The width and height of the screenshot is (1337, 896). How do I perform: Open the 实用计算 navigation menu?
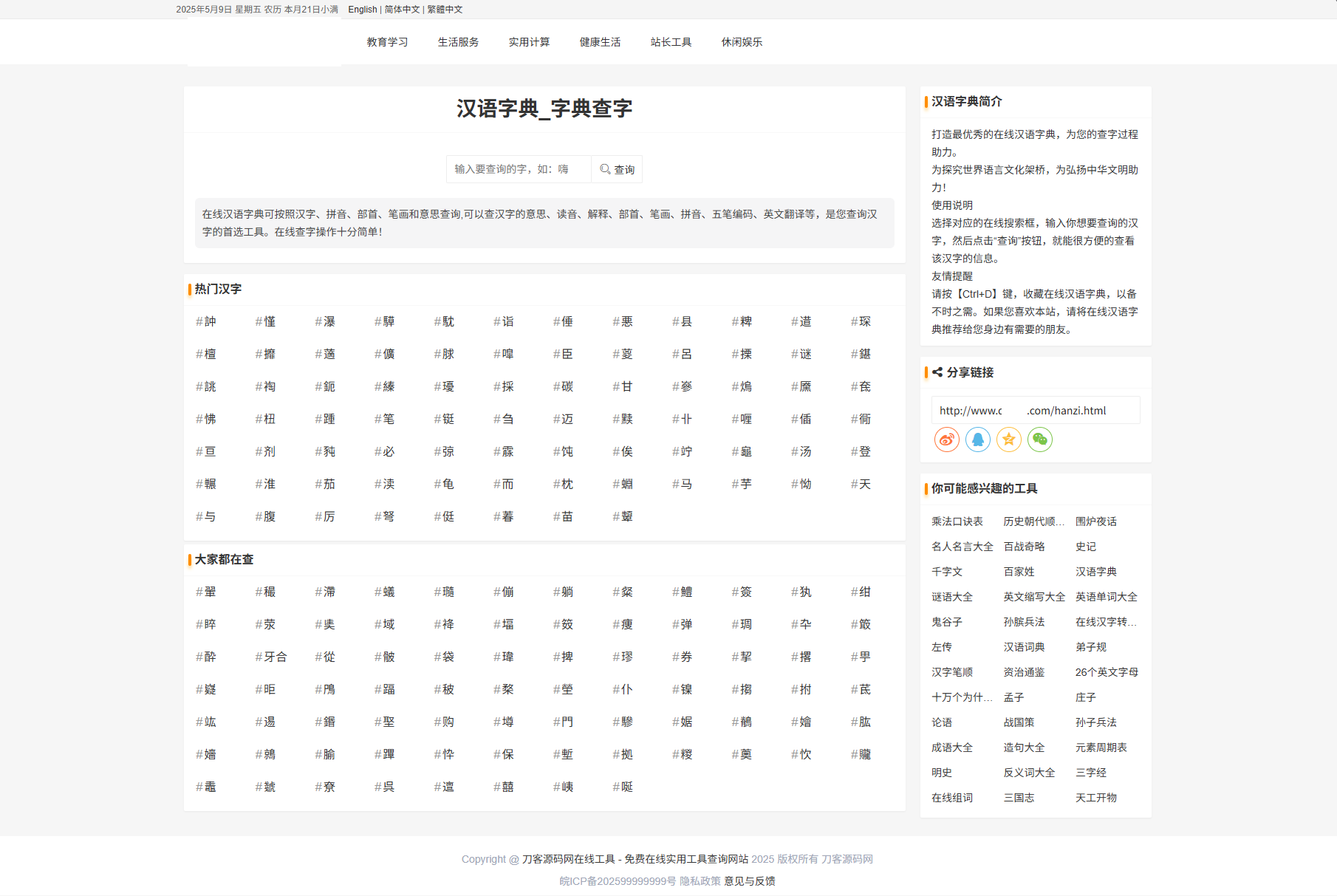tap(529, 42)
